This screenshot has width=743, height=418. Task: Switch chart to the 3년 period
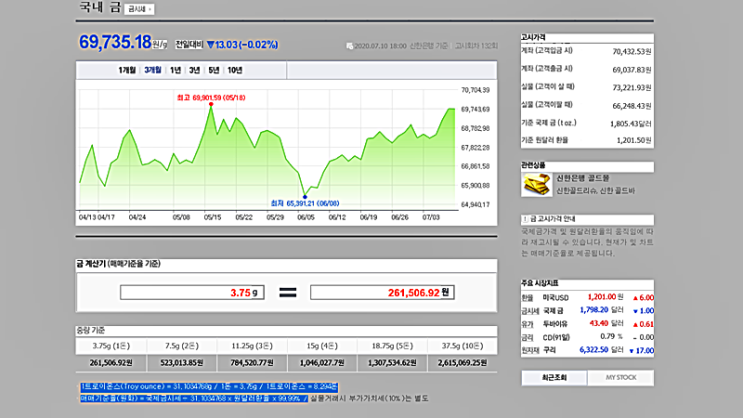coord(194,70)
